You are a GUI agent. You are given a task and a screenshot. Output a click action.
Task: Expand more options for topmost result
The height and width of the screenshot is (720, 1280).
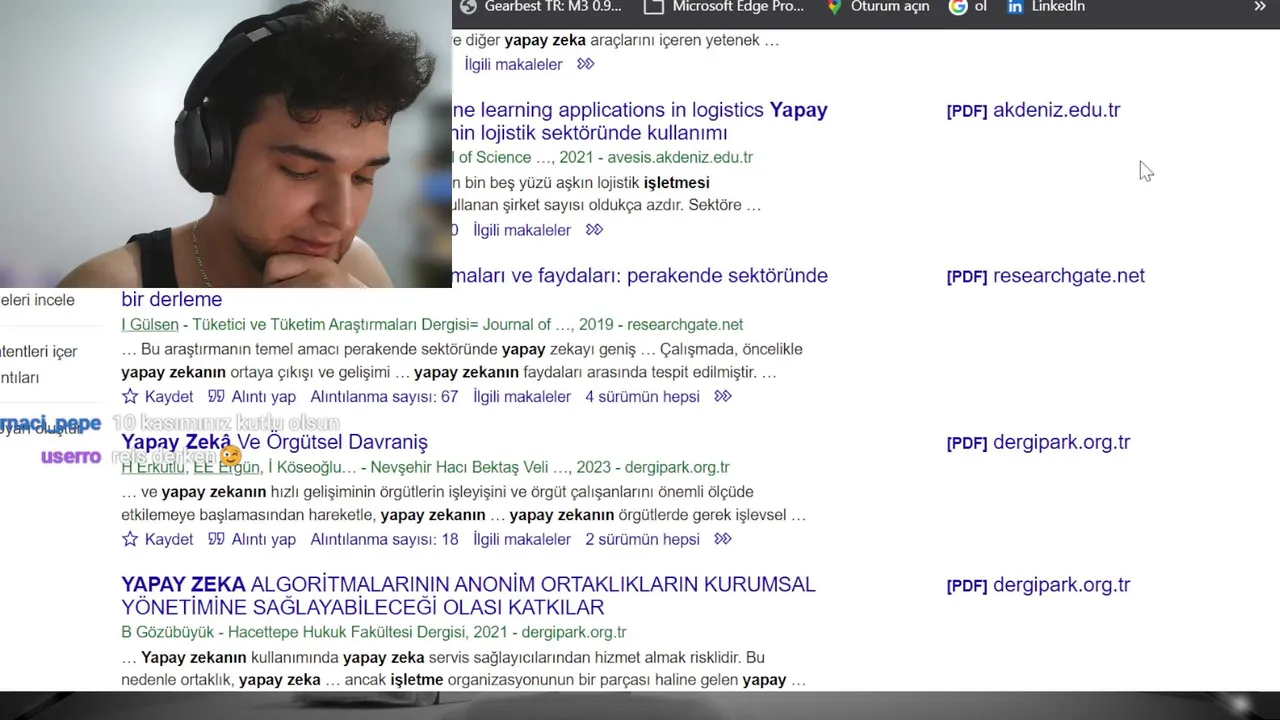(x=586, y=64)
